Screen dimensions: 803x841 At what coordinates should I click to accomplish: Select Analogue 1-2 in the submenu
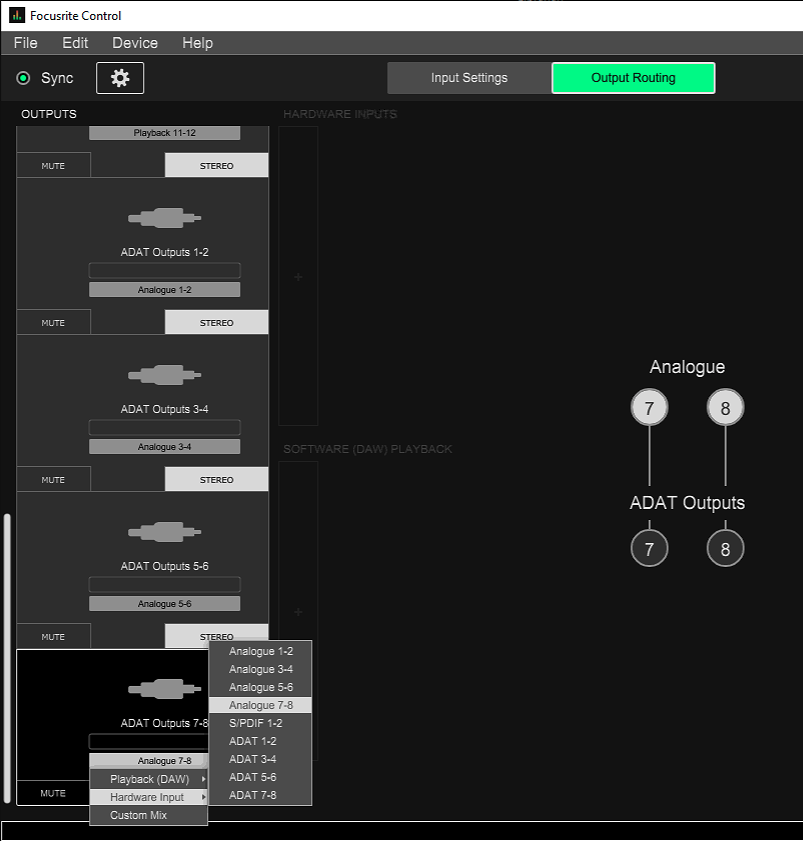260,651
